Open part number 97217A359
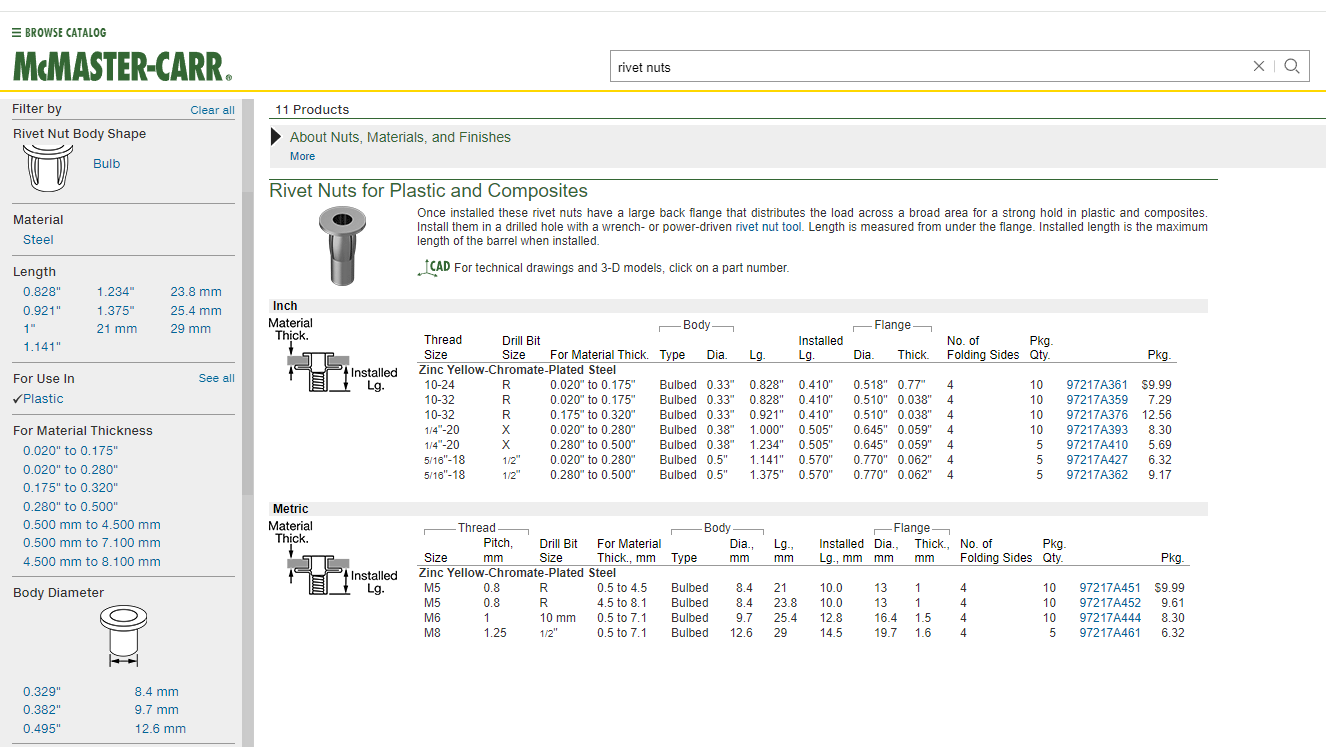Screen dimensions: 1326x747 [1097, 400]
